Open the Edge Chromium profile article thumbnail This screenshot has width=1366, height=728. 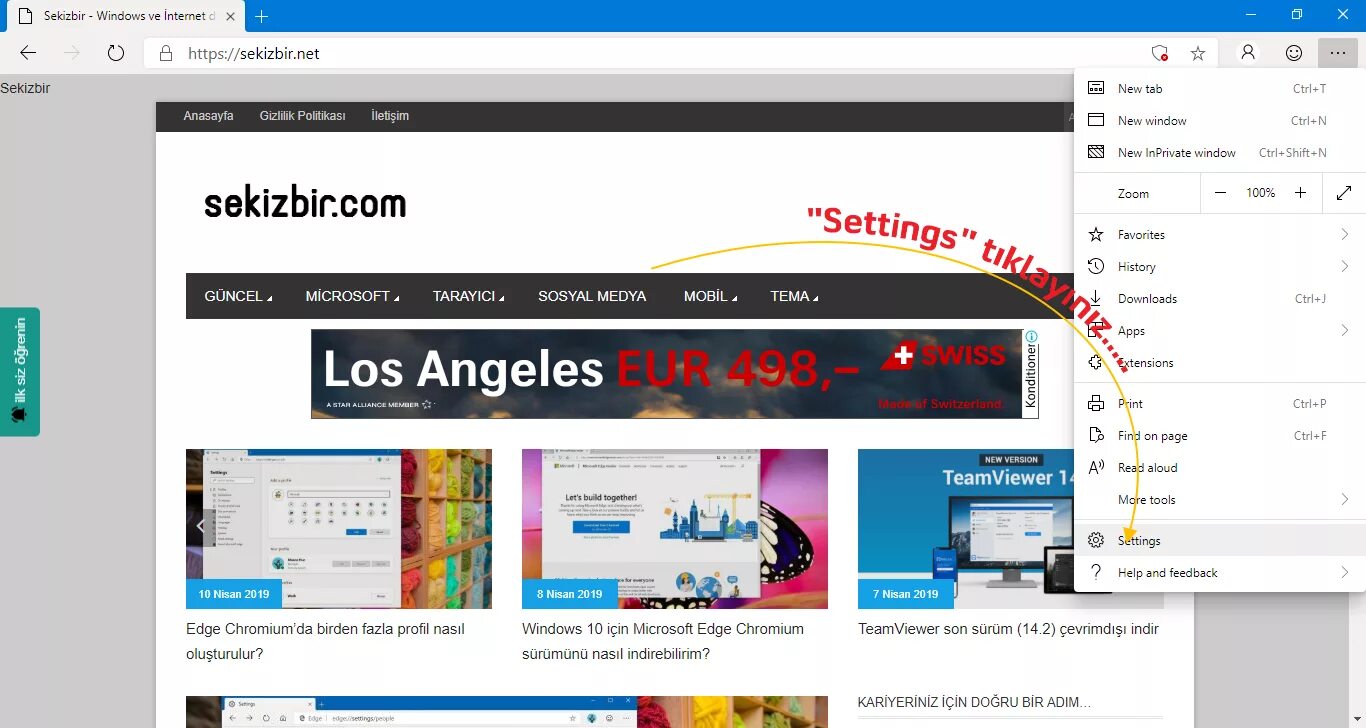(339, 529)
